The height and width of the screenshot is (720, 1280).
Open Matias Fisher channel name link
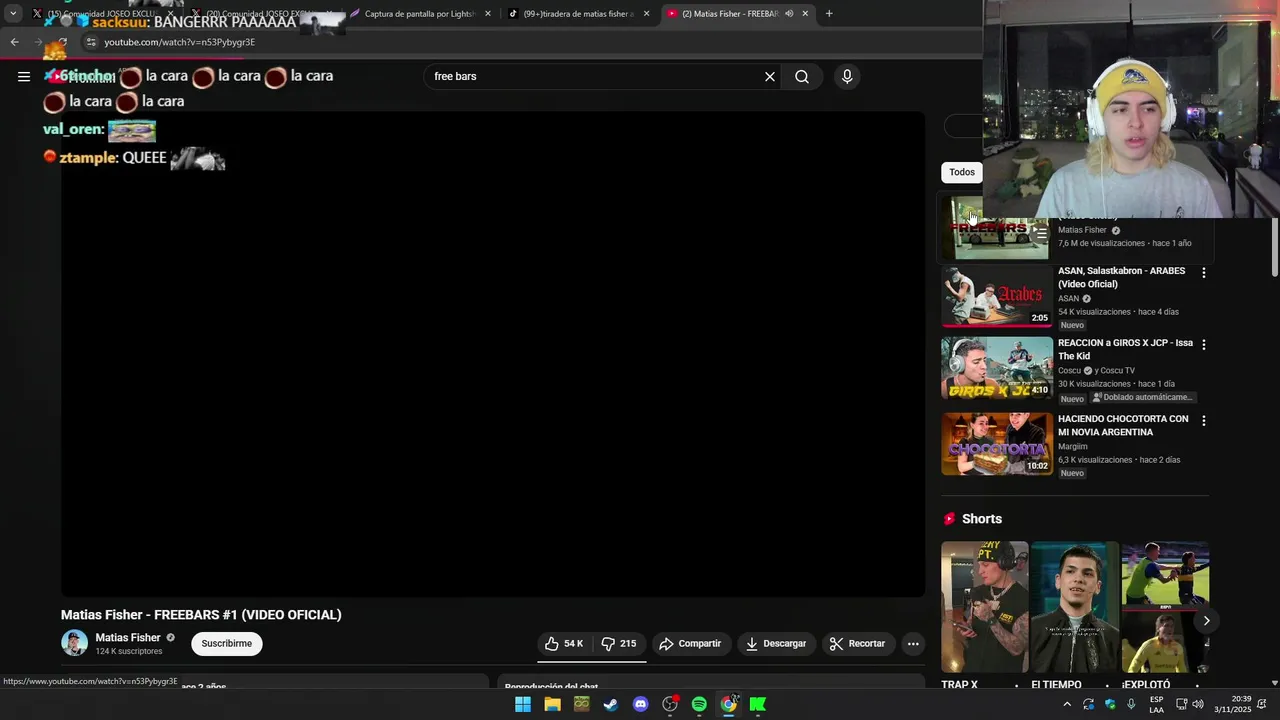click(128, 638)
